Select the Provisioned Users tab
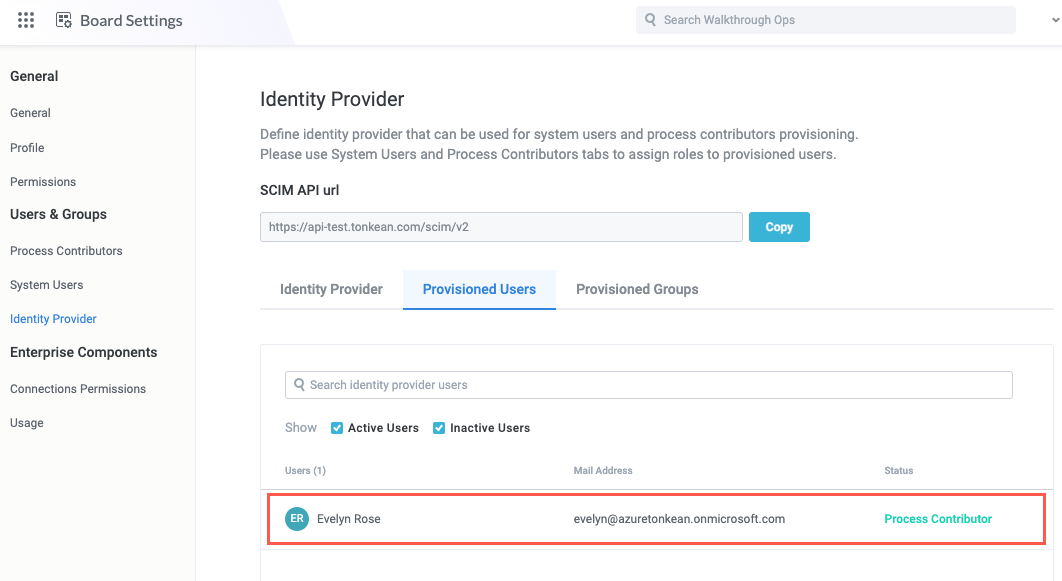 point(479,289)
